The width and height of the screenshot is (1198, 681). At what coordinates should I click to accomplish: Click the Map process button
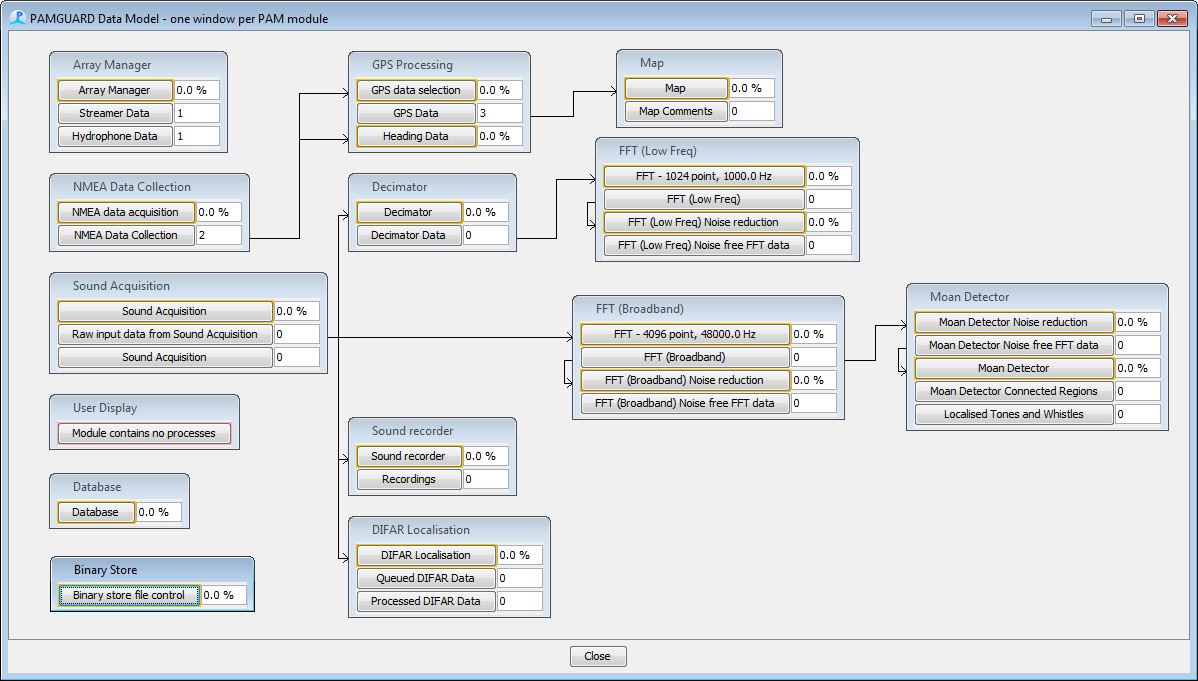(x=675, y=88)
